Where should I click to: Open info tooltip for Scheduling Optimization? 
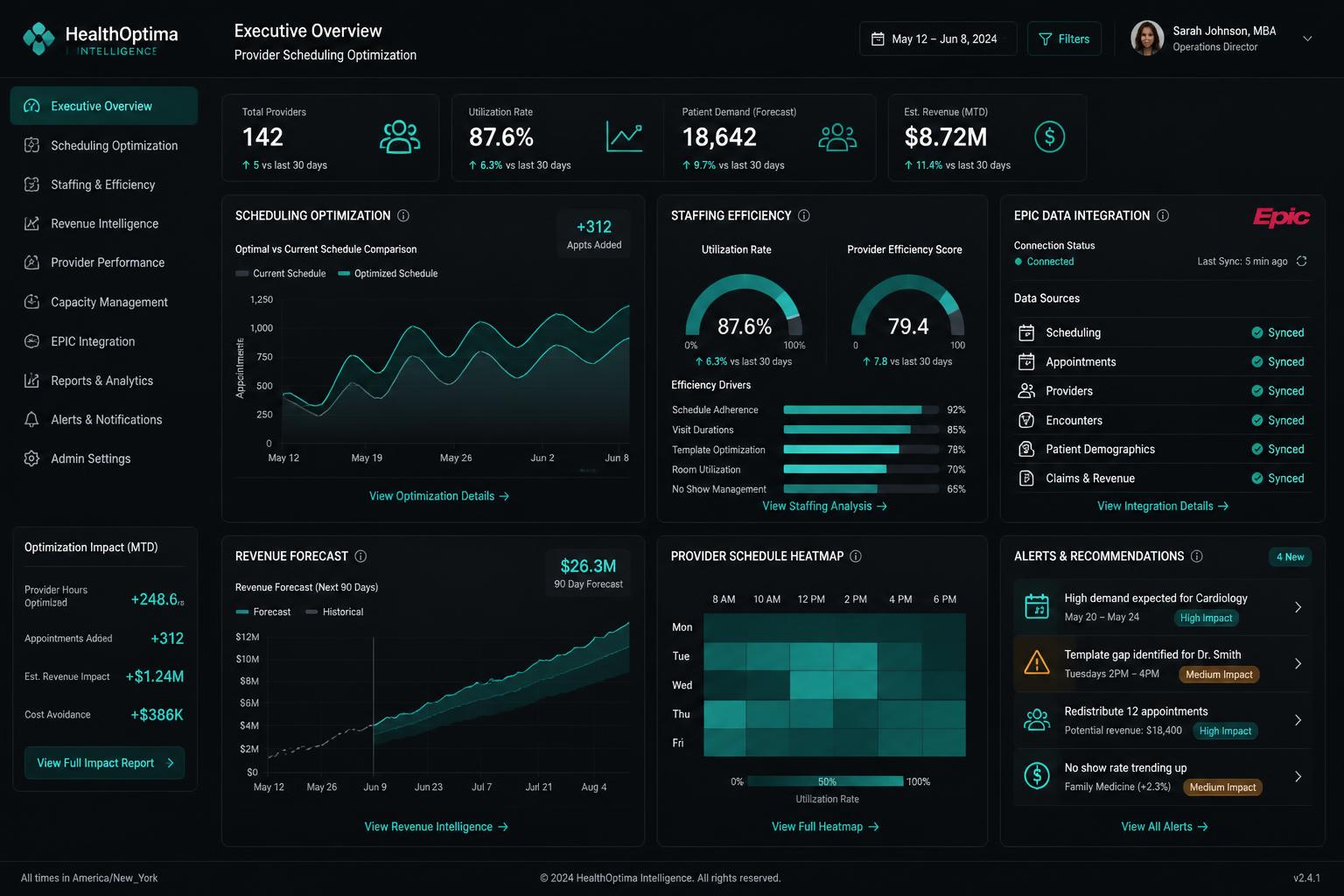403,215
